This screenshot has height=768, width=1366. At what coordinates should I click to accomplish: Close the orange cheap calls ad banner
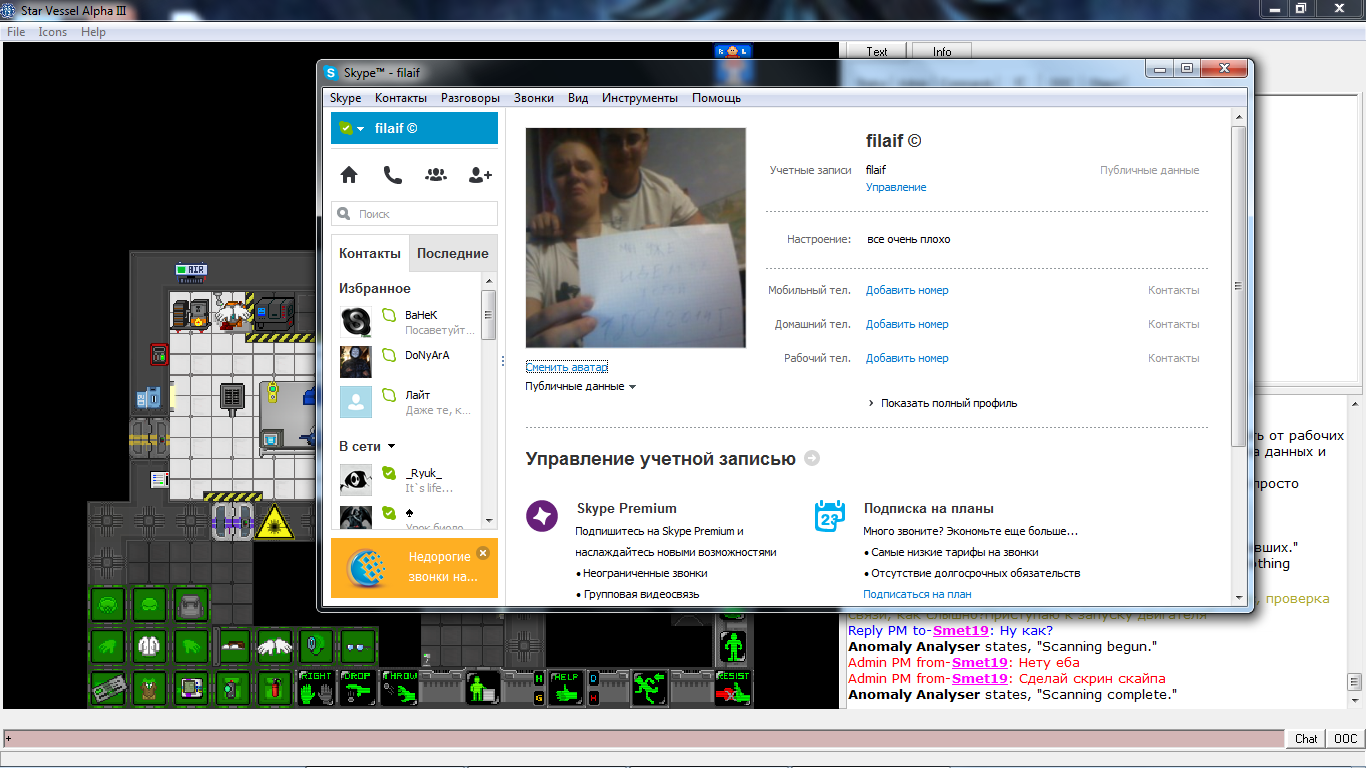point(483,553)
